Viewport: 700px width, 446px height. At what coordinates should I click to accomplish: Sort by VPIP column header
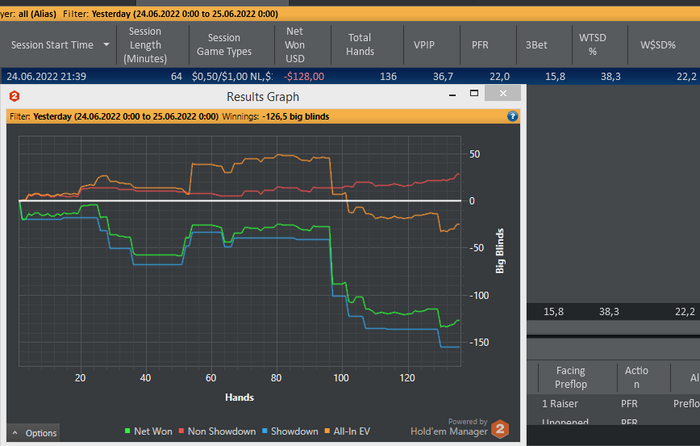(424, 45)
